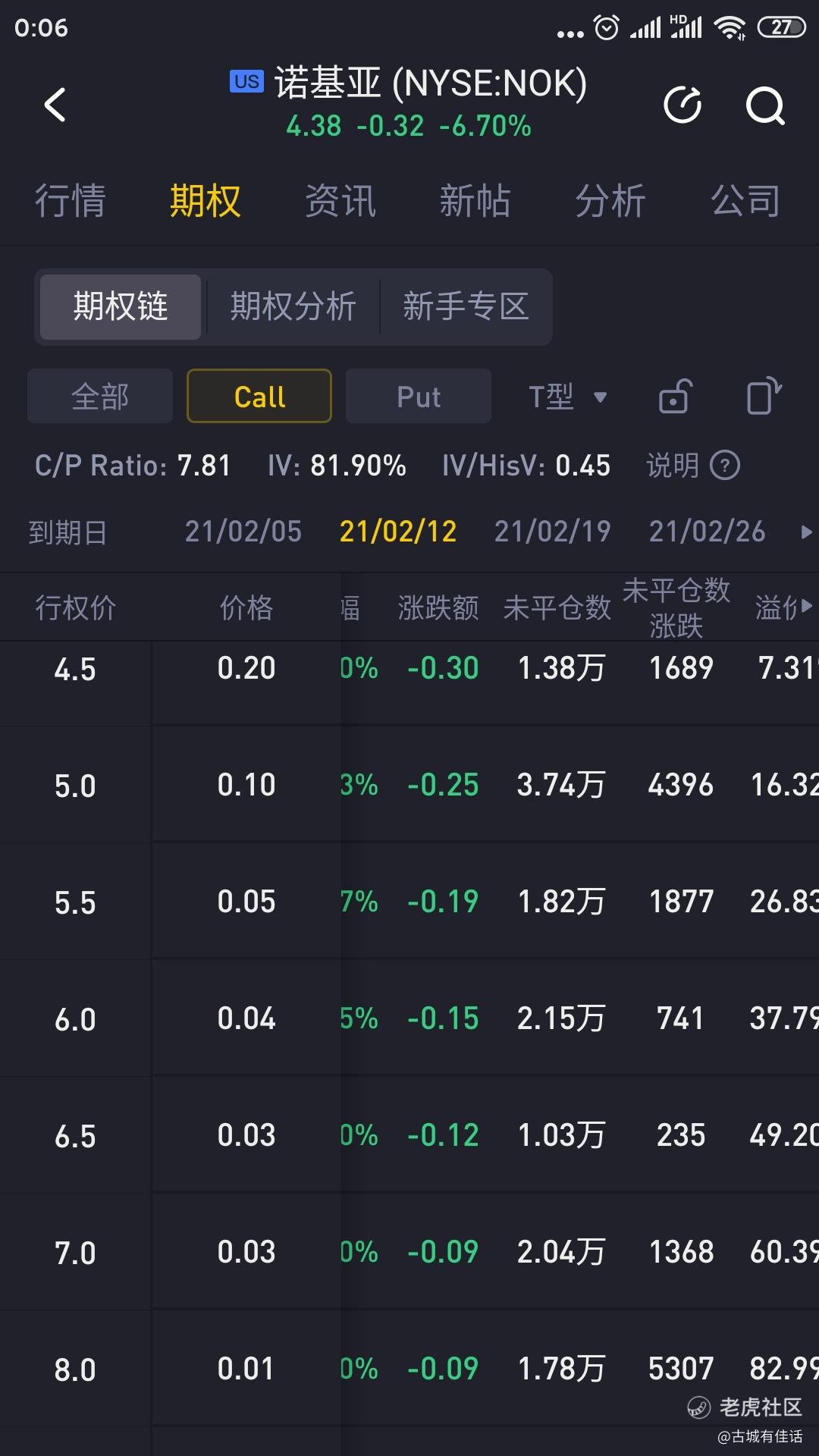Open the search magnifier icon
This screenshot has width=819, height=1456.
click(x=764, y=105)
